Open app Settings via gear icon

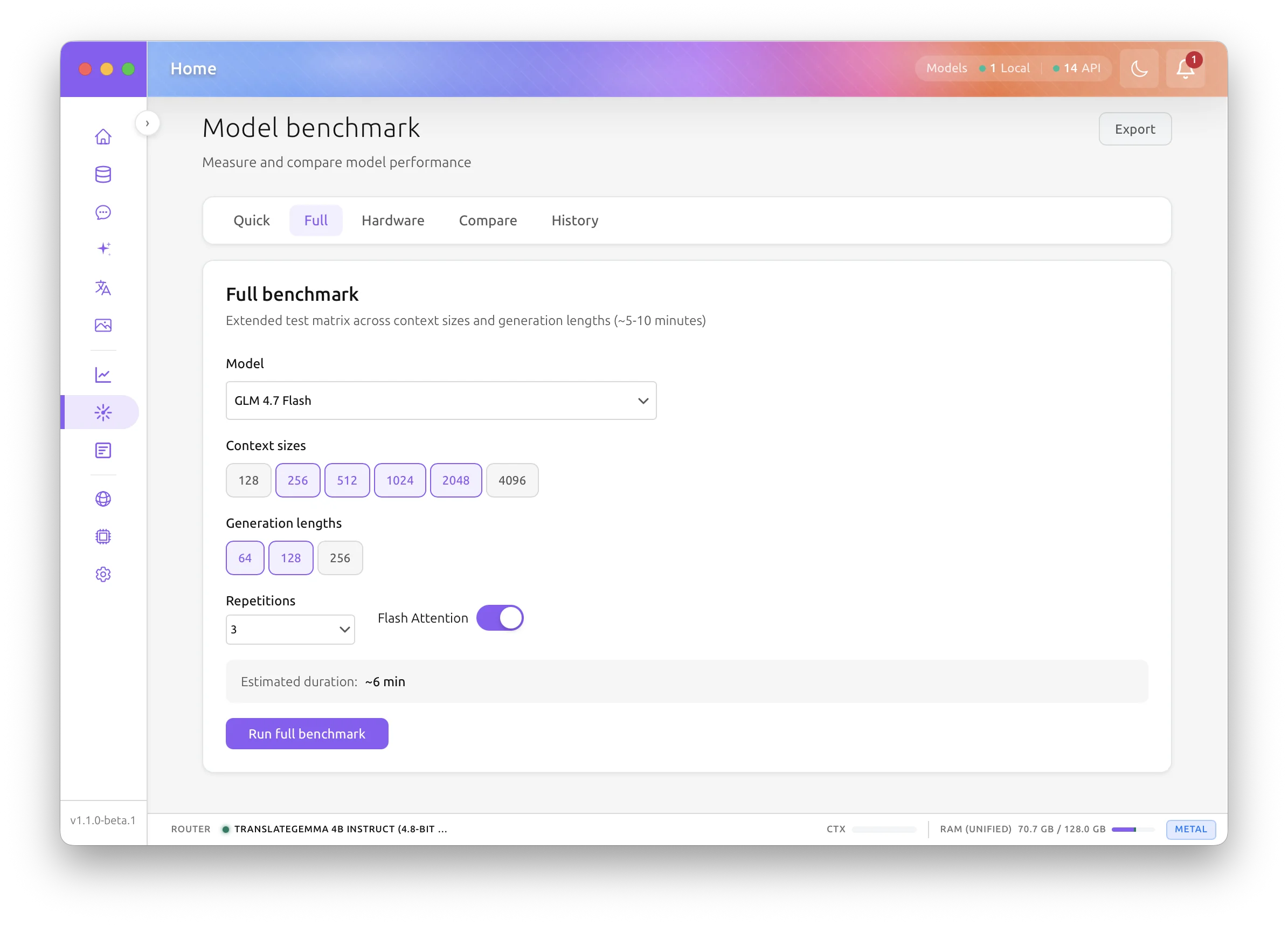click(103, 574)
